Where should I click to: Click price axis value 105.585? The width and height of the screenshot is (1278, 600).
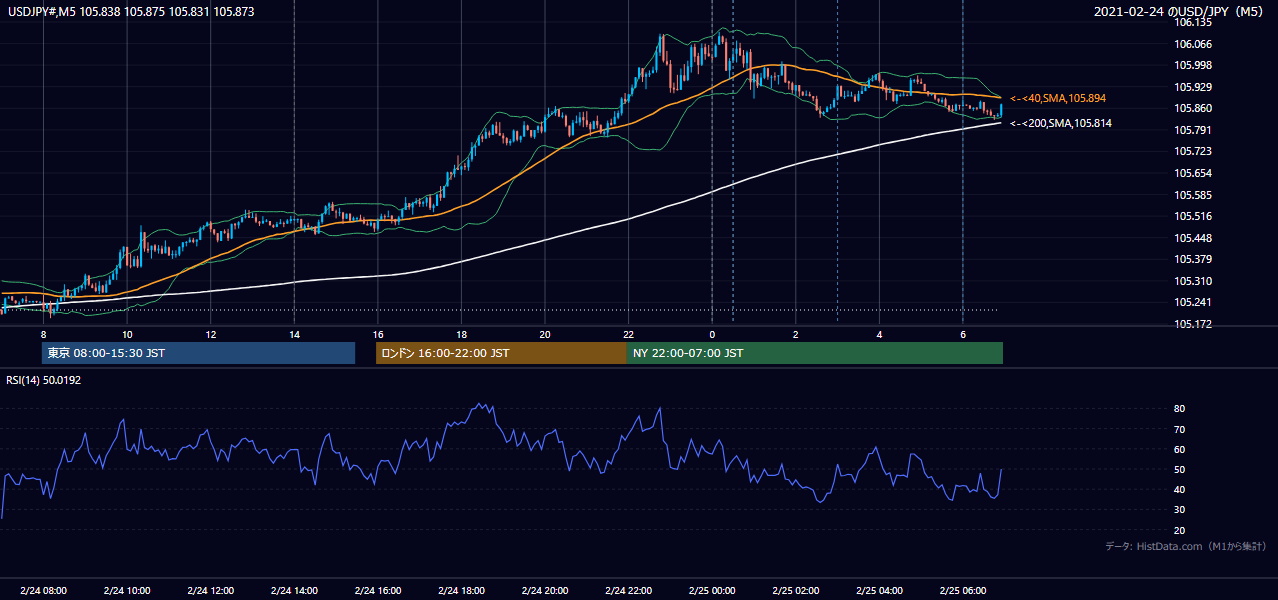[1194, 195]
